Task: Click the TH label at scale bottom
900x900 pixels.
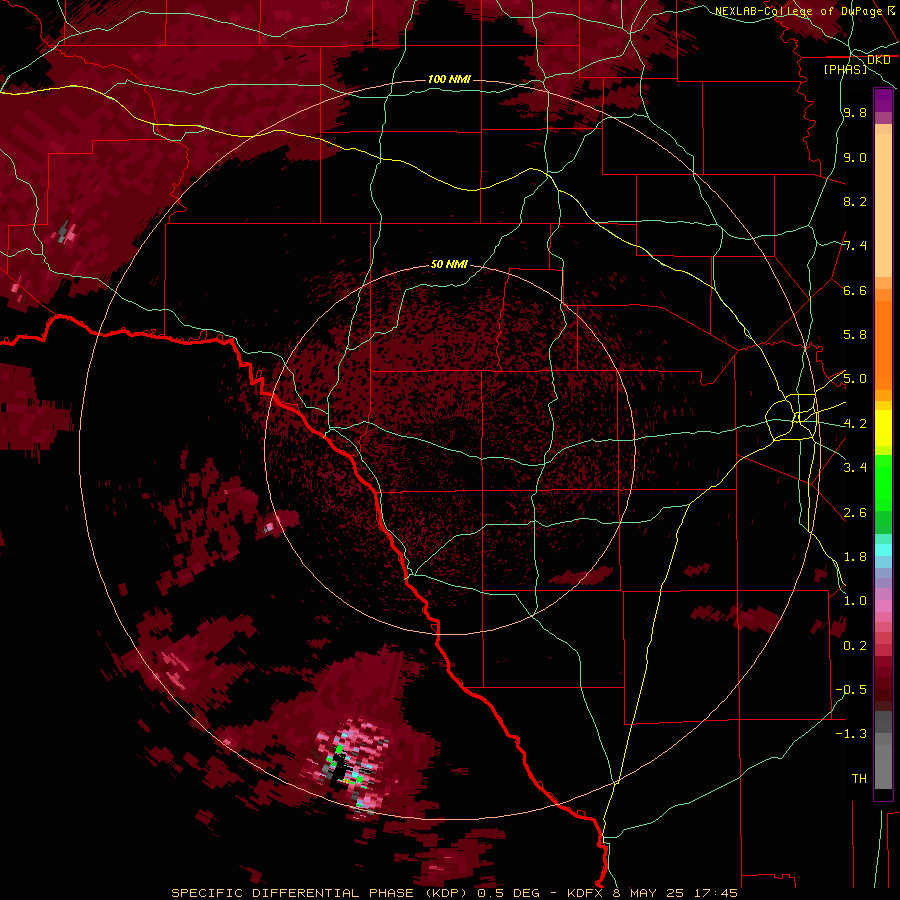Action: coord(859,779)
